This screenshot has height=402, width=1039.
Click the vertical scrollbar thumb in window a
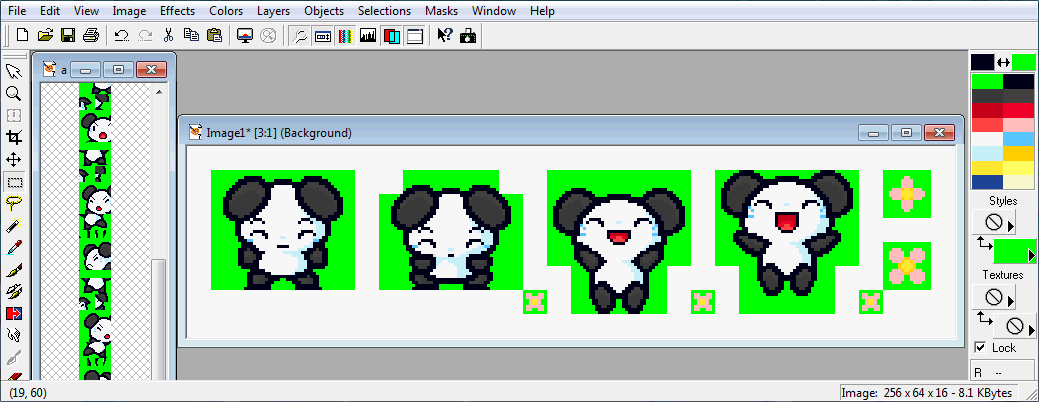[x=159, y=319]
